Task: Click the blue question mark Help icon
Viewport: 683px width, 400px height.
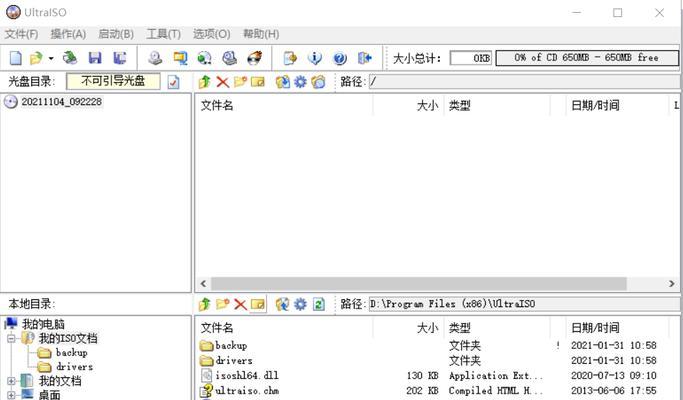Action: pyautogui.click(x=339, y=58)
